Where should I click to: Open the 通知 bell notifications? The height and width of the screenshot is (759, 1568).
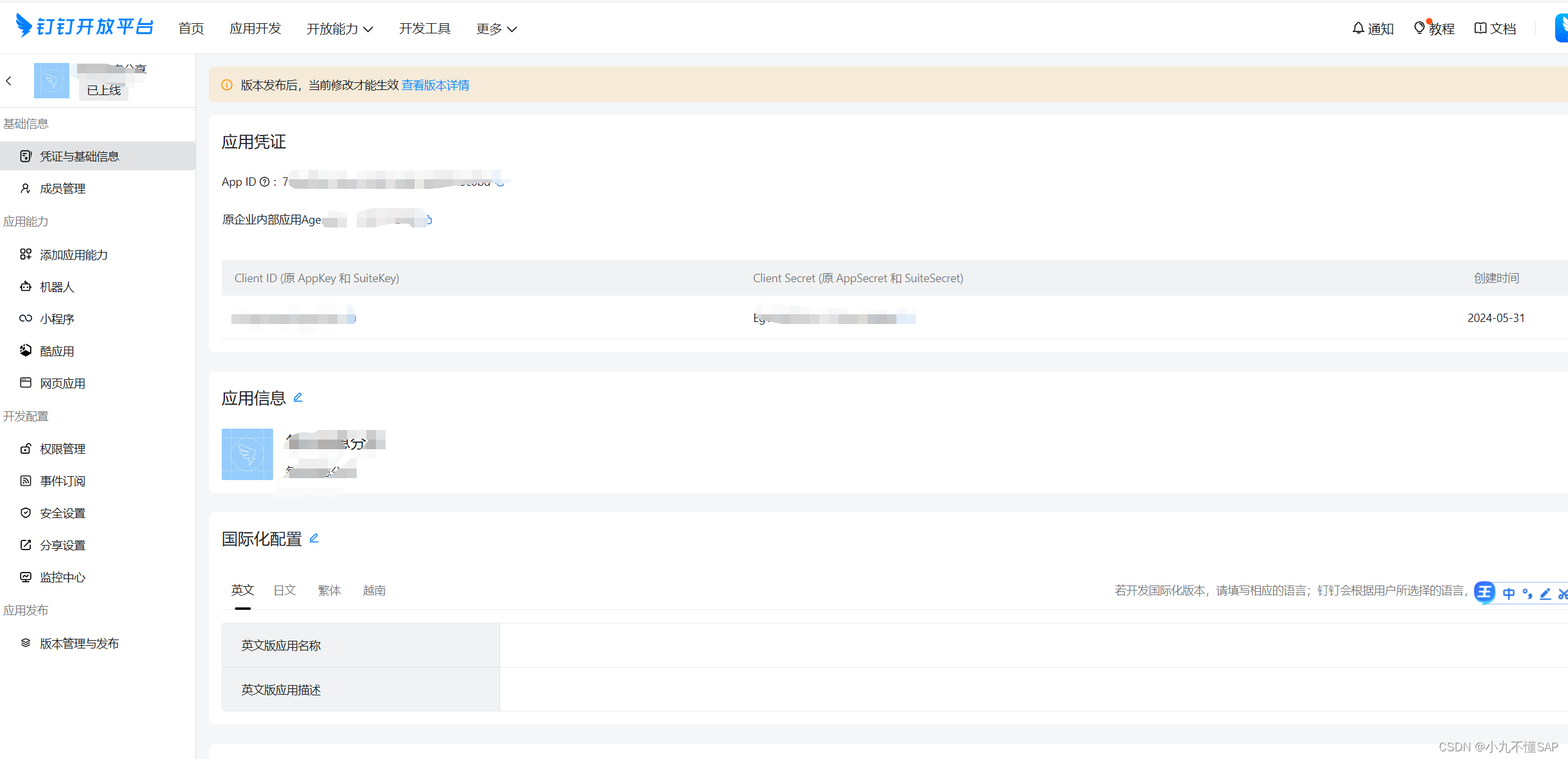1373,29
